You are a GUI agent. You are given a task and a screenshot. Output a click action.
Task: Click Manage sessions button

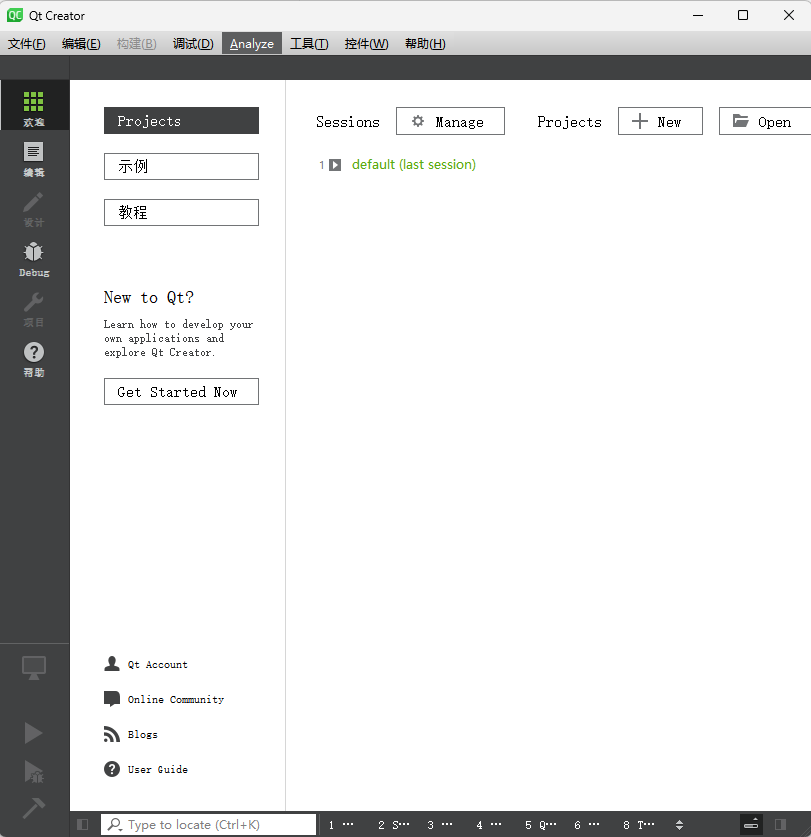tap(450, 121)
